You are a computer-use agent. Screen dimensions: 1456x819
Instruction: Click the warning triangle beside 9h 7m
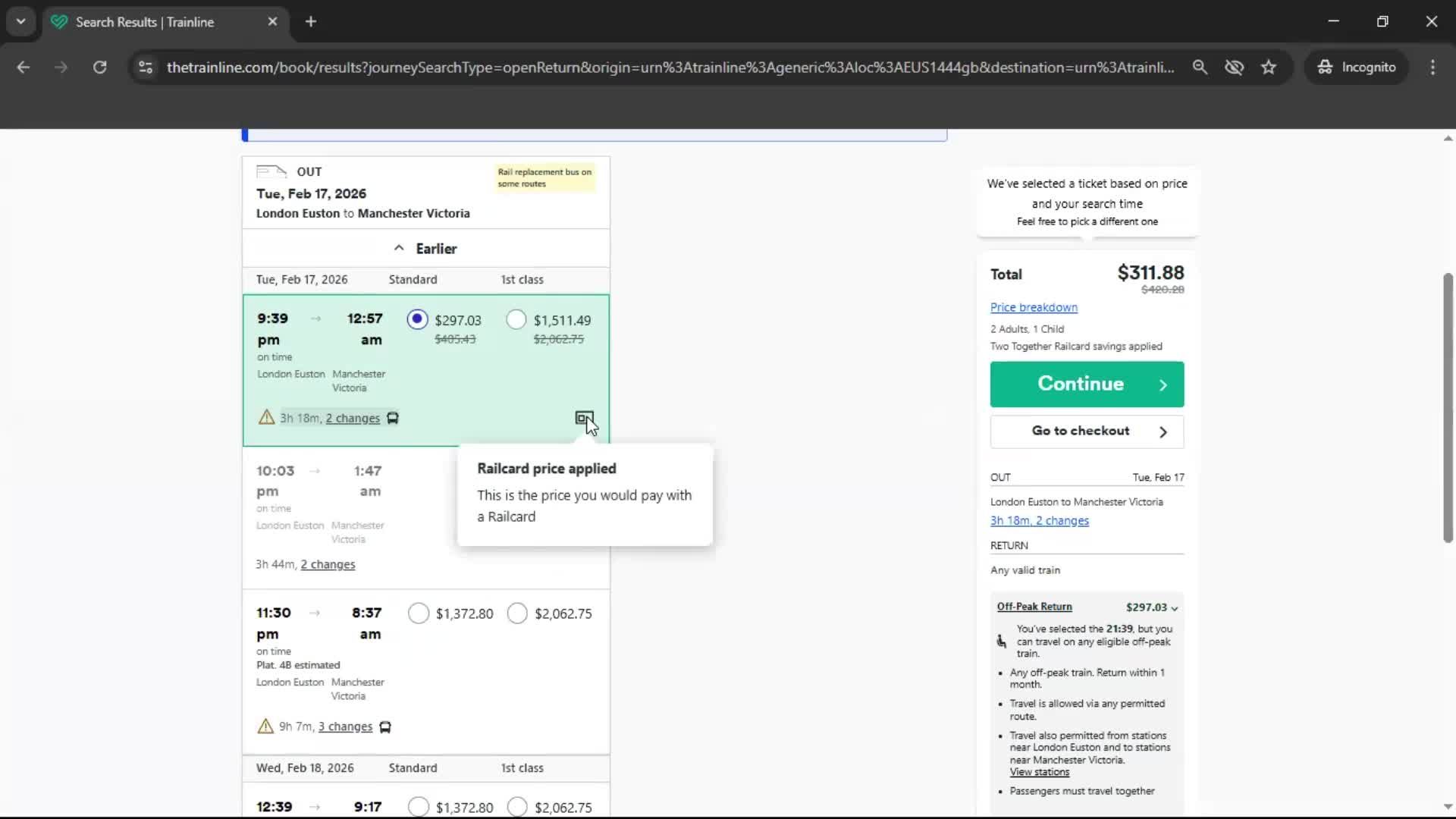click(265, 726)
